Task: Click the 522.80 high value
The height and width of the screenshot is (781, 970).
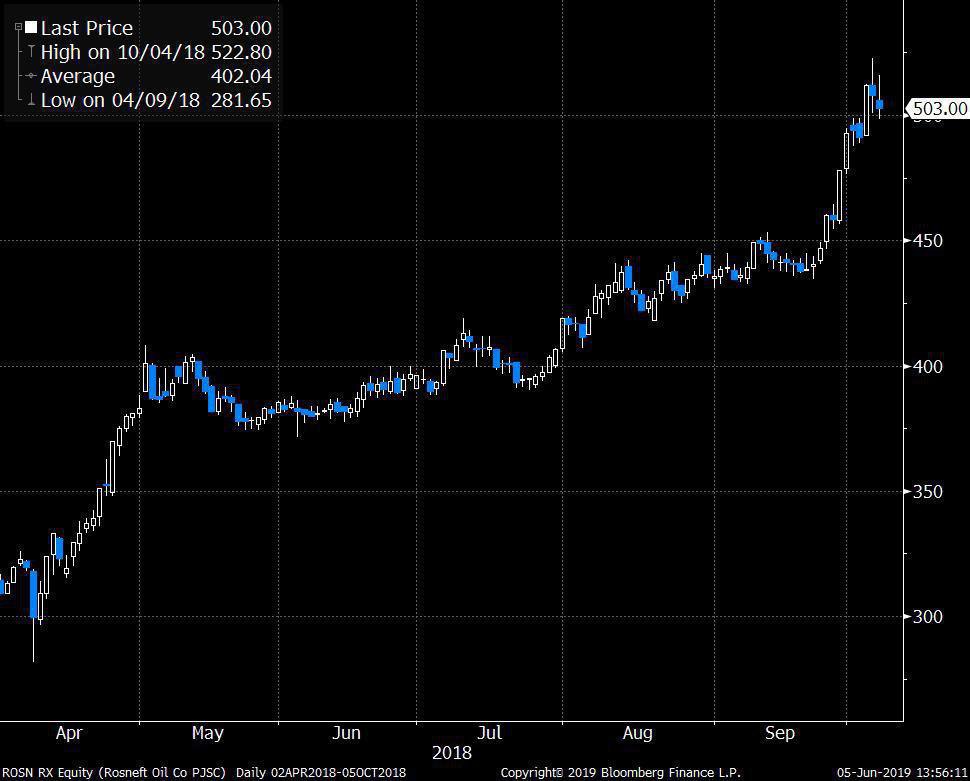Action: pos(241,52)
